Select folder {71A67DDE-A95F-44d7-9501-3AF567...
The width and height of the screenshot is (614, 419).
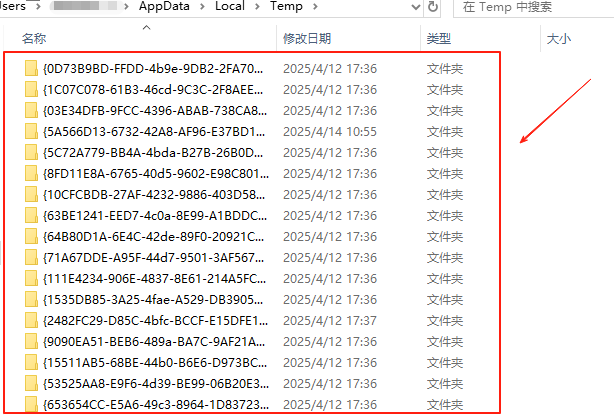pos(153,258)
